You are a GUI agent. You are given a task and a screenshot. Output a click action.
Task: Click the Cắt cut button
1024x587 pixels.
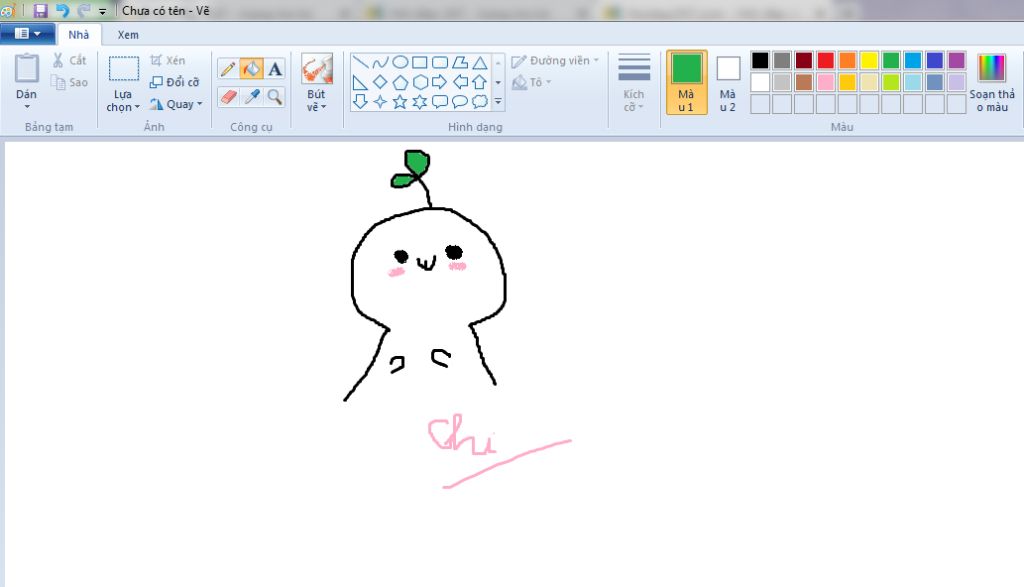pyautogui.click(x=69, y=60)
